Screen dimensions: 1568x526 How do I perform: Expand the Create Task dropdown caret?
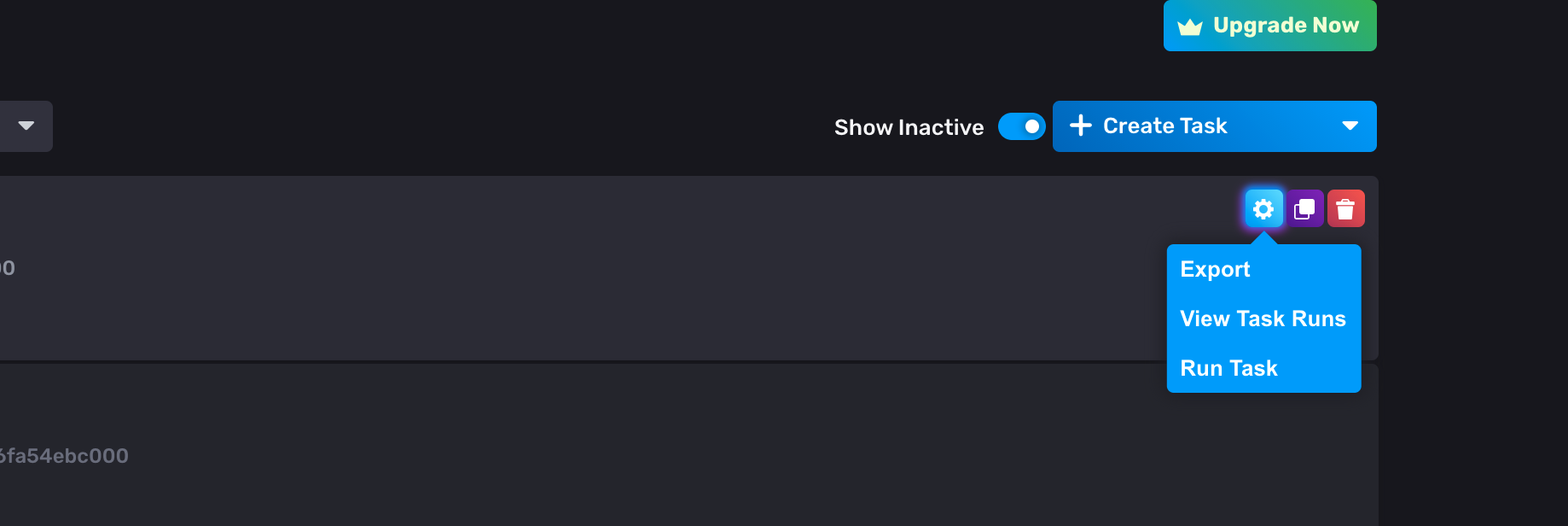click(1350, 126)
